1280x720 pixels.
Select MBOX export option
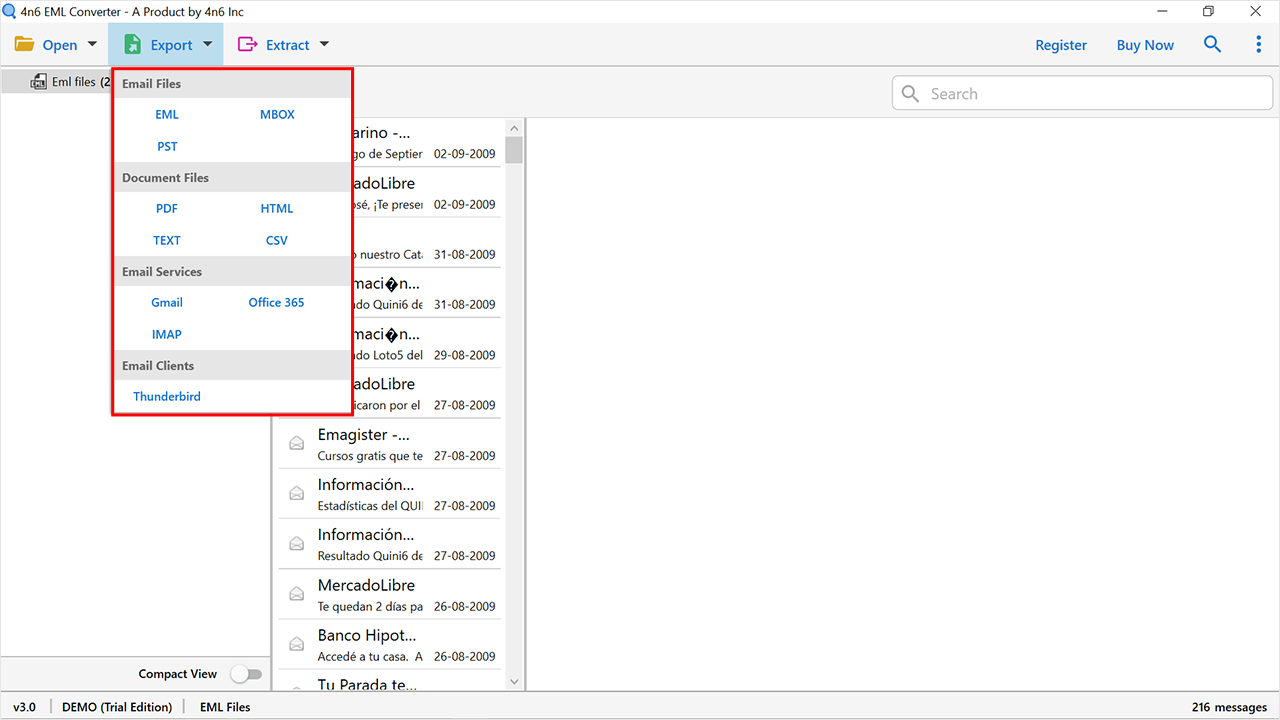tap(277, 114)
